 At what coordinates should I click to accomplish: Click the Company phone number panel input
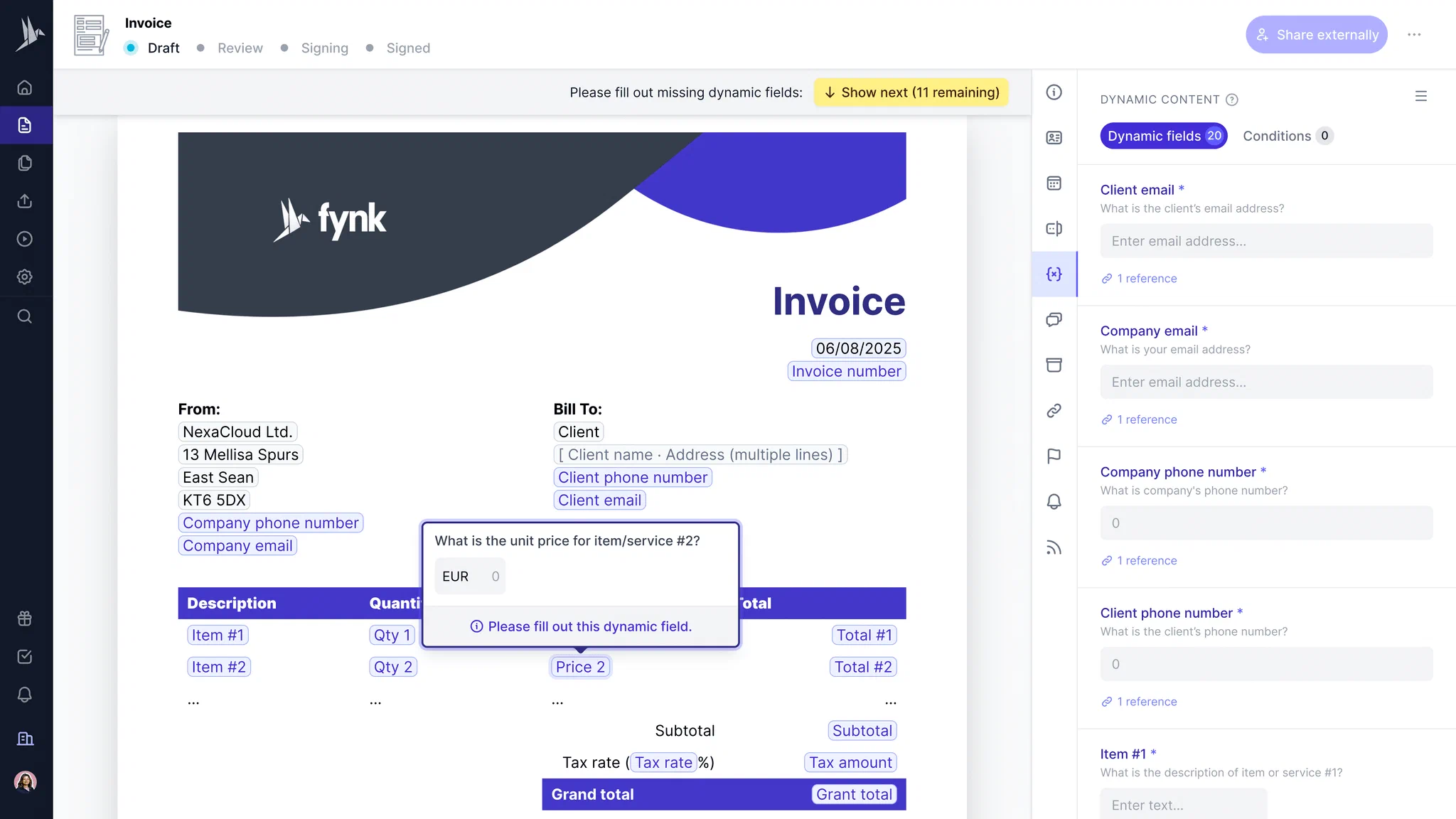[1266, 523]
